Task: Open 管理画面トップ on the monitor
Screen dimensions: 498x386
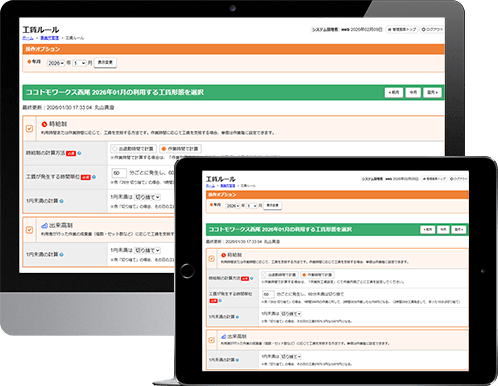Action: pos(402,30)
